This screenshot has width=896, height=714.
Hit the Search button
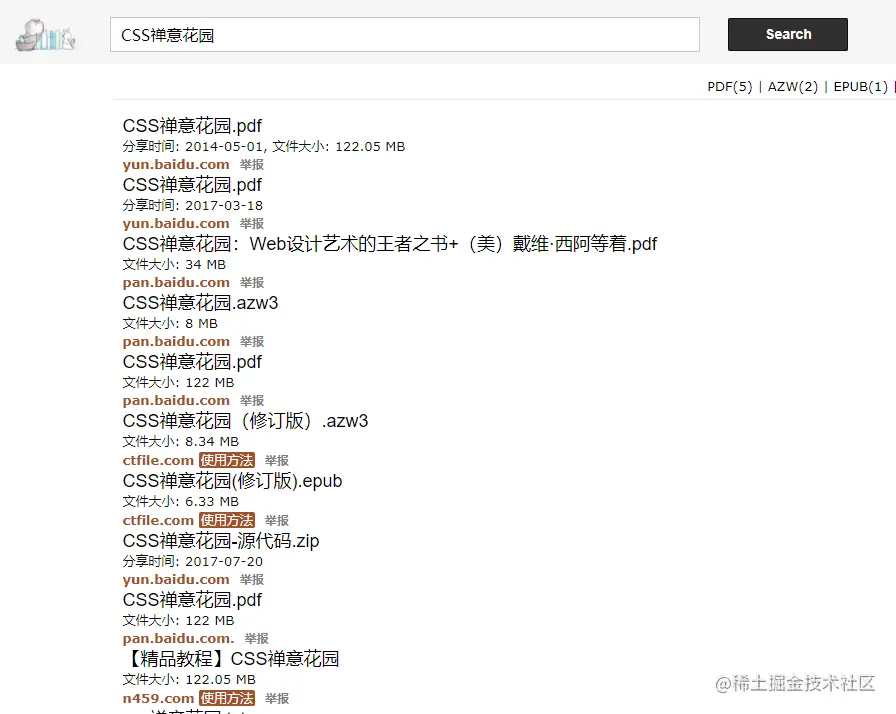click(x=787, y=34)
